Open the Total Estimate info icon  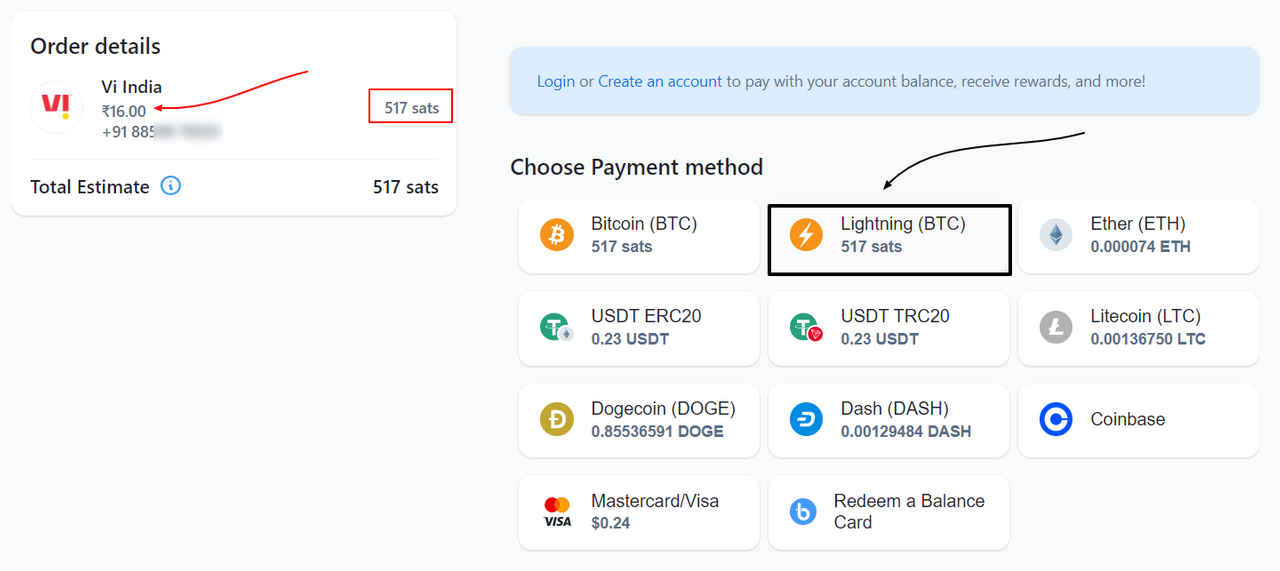coord(171,186)
